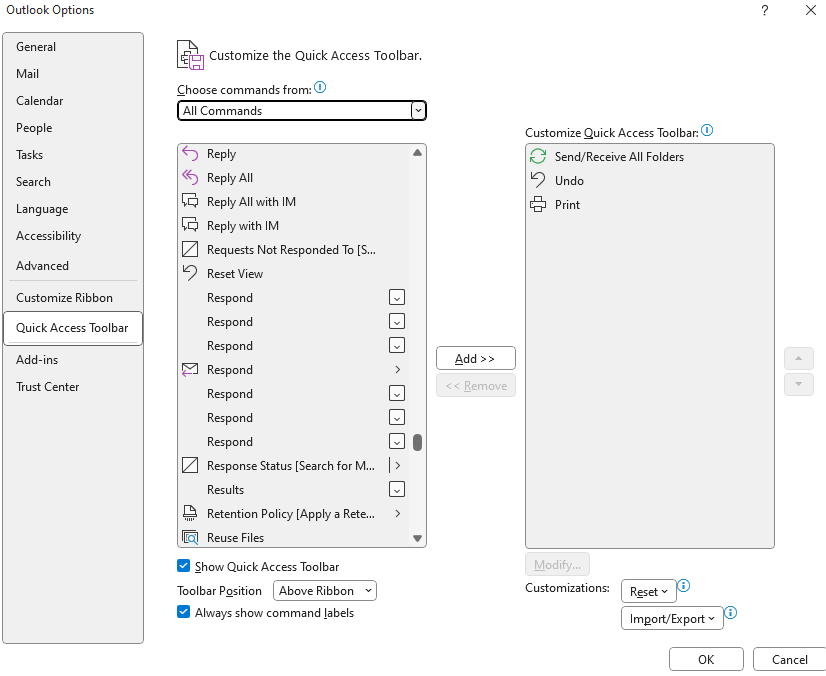Open the Help question mark

tap(764, 10)
